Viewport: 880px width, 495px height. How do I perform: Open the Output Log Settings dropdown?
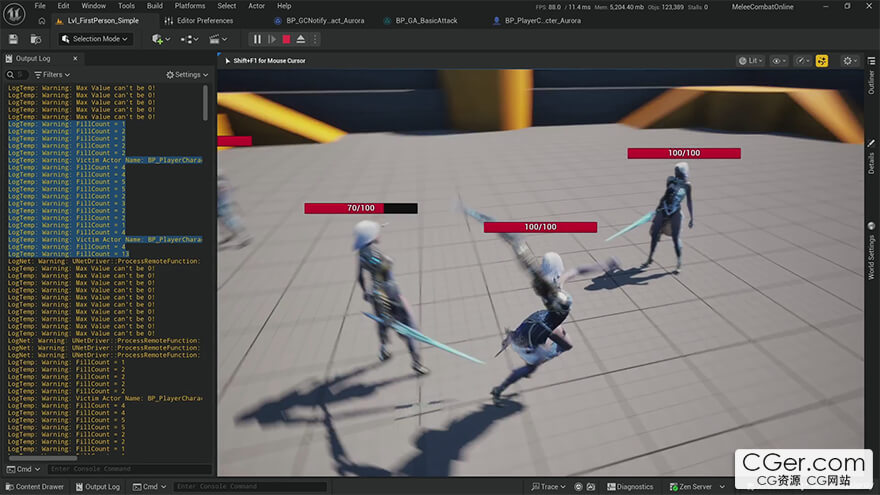click(x=187, y=75)
